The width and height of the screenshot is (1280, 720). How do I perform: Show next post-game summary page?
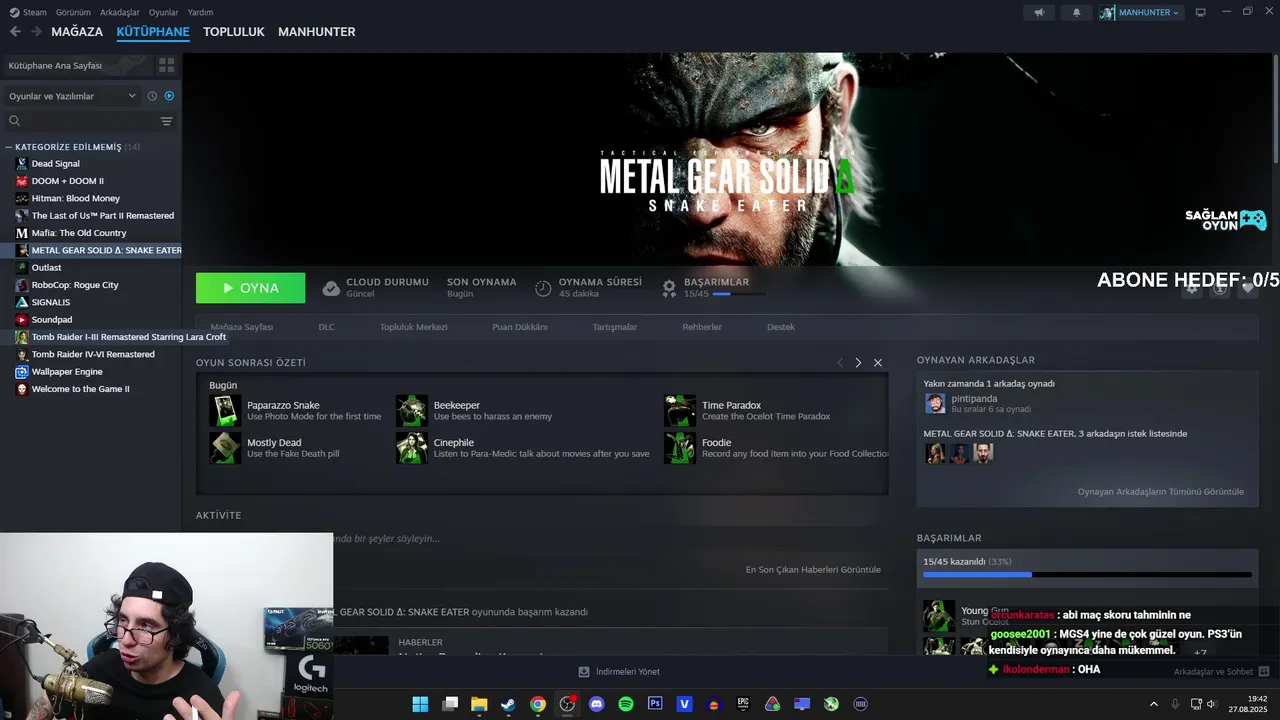coord(858,363)
